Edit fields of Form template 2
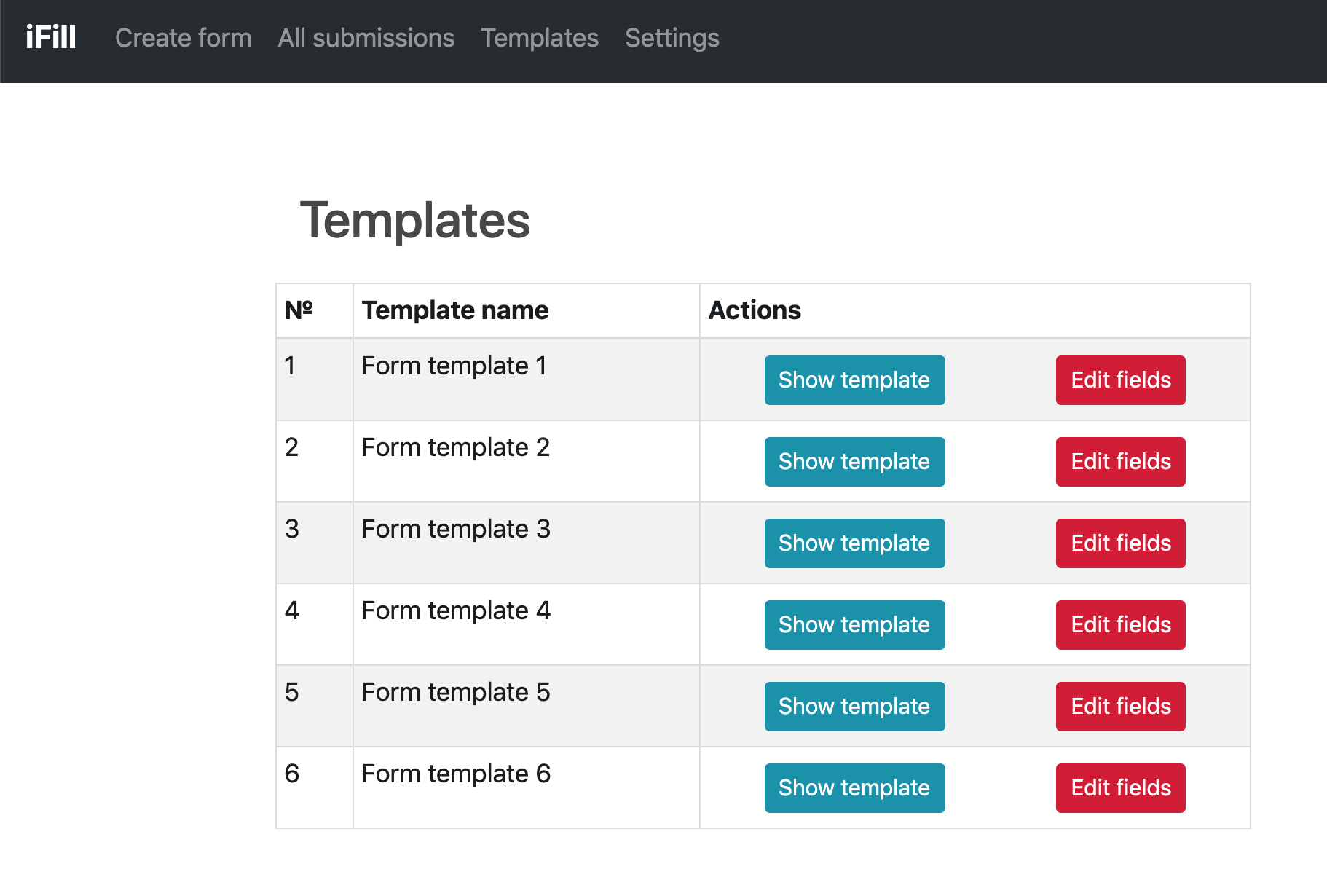 tap(1120, 462)
